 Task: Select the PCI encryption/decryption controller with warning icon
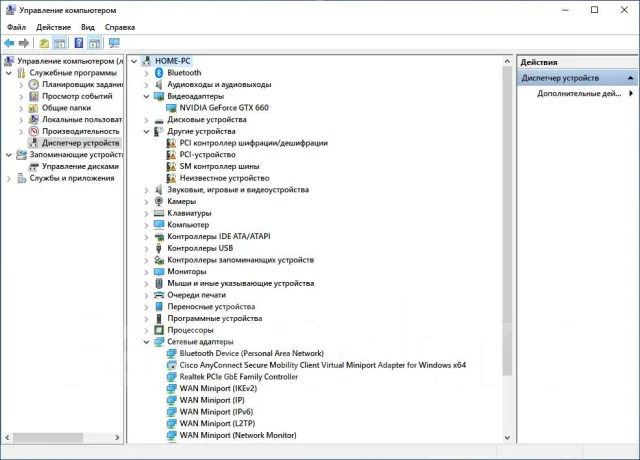(253, 143)
